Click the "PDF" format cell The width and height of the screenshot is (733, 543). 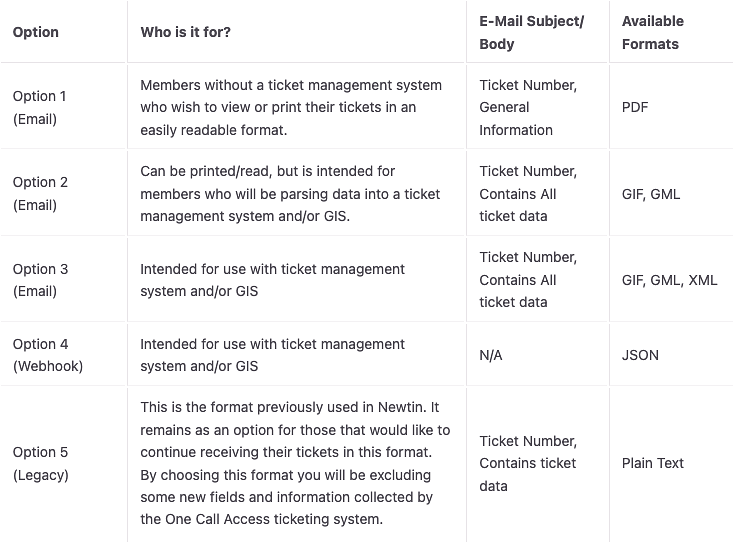coord(635,107)
